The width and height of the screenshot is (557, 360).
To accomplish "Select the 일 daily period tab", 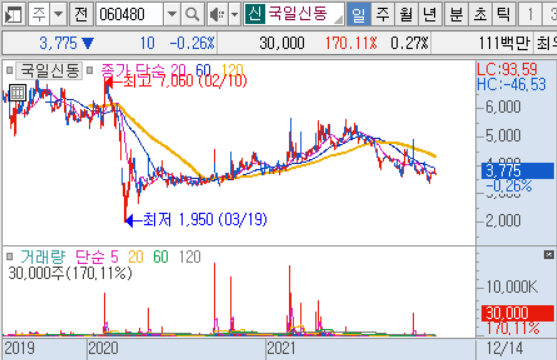I will coord(358,15).
